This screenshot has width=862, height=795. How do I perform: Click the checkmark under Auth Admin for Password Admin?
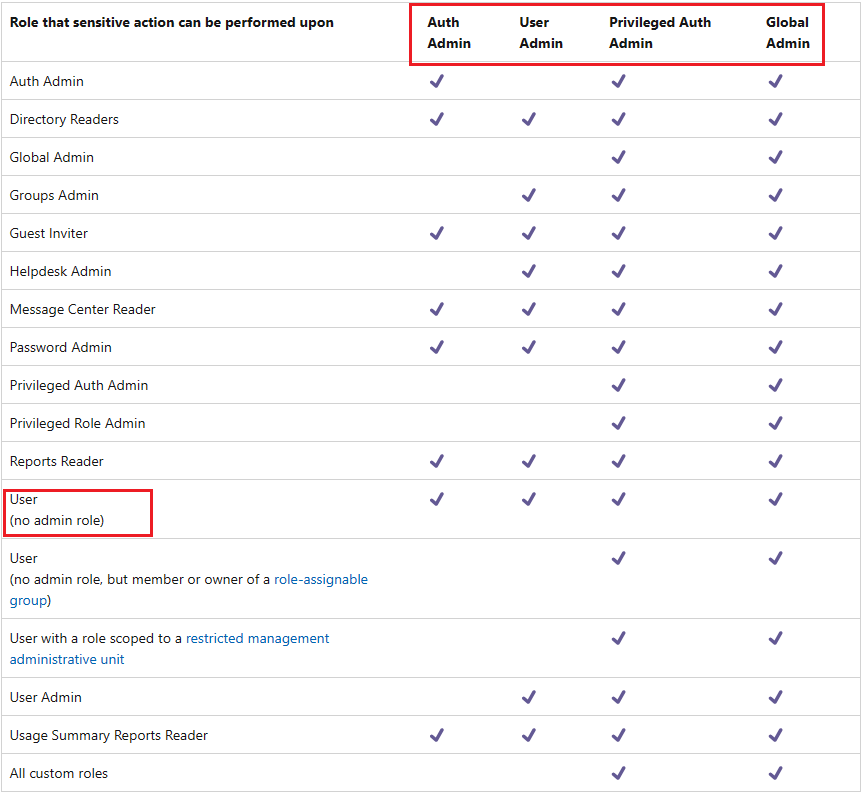tap(437, 347)
